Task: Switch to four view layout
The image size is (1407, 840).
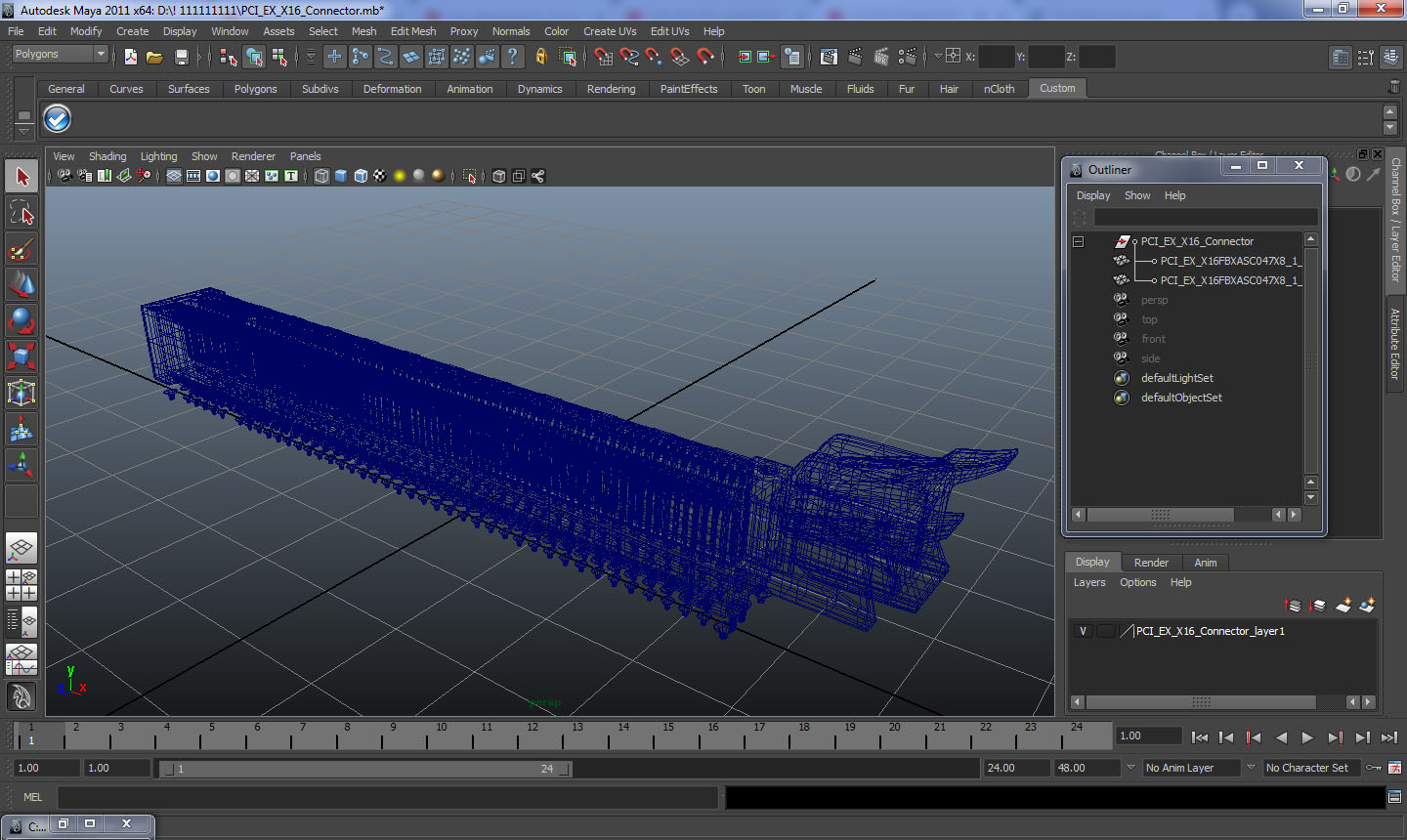Action: pos(21,584)
